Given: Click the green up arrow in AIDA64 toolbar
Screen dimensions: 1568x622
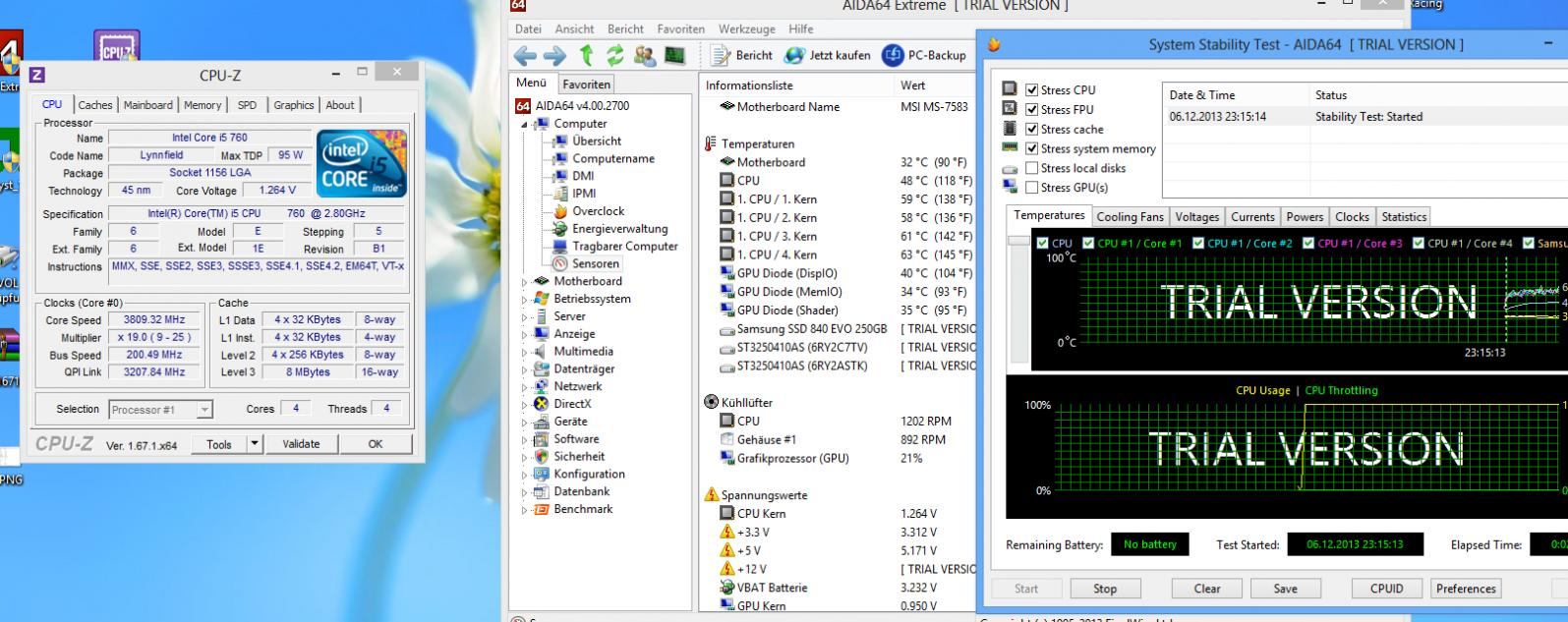Looking at the screenshot, I should [x=587, y=55].
